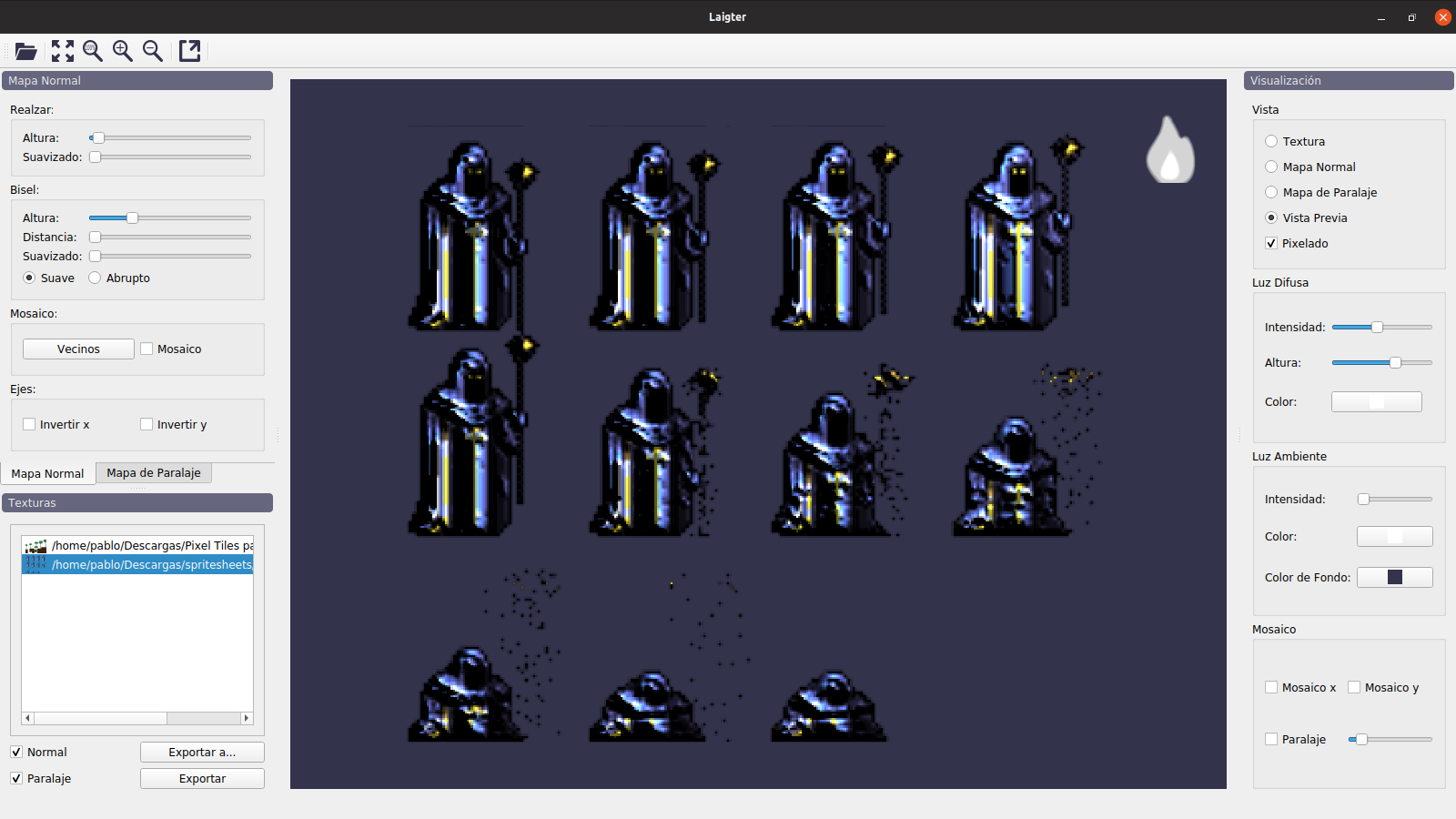
Task: Switch to the Mapa Normal tab
Action: [48, 474]
